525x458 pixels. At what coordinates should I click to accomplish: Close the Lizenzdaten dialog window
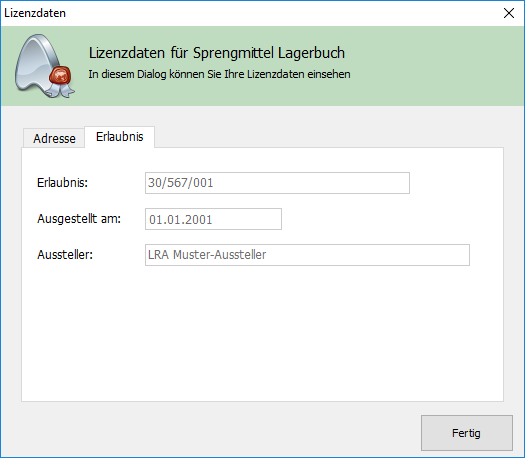509,13
